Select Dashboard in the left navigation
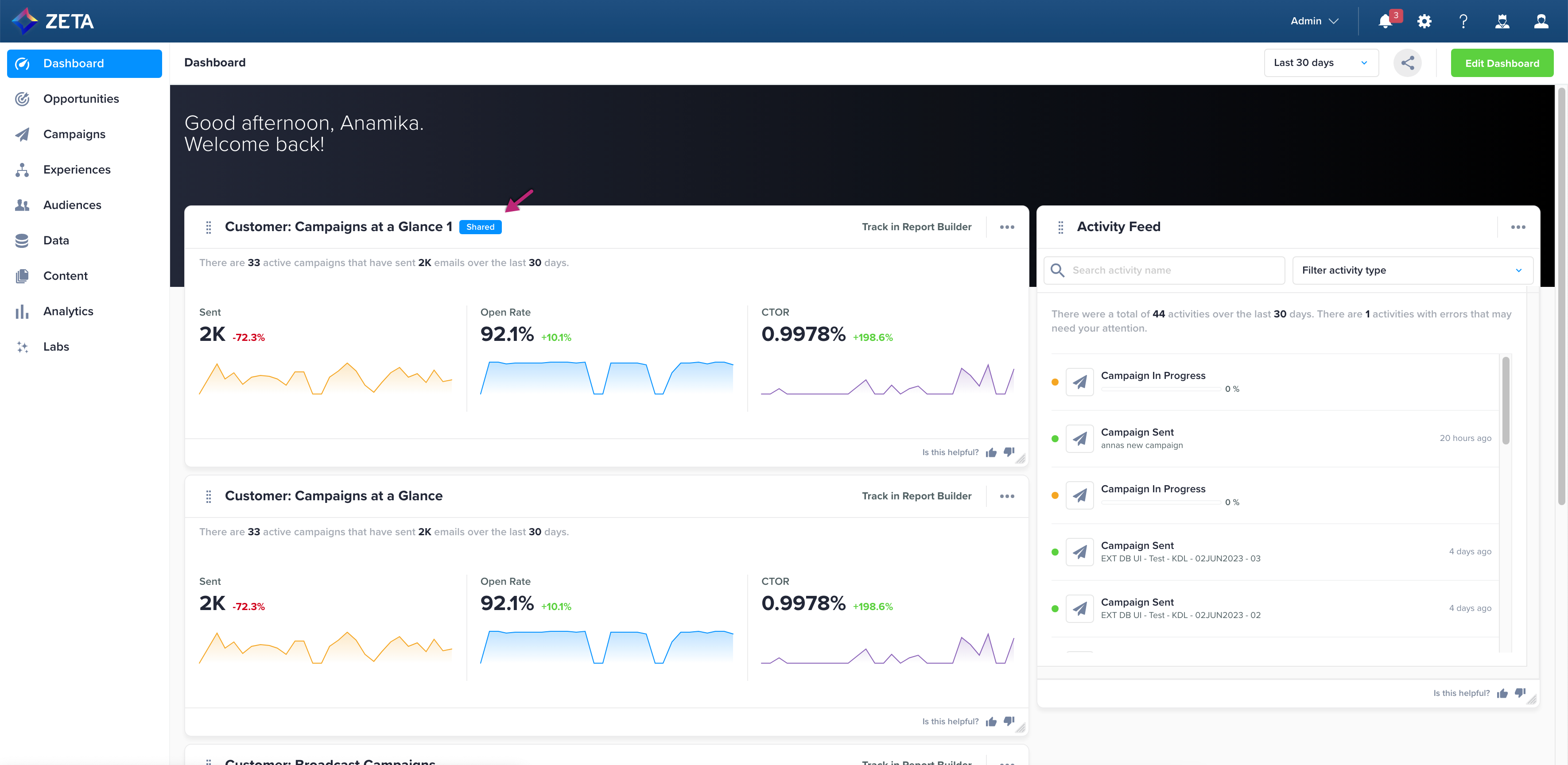The height and width of the screenshot is (765, 1568). (x=73, y=63)
